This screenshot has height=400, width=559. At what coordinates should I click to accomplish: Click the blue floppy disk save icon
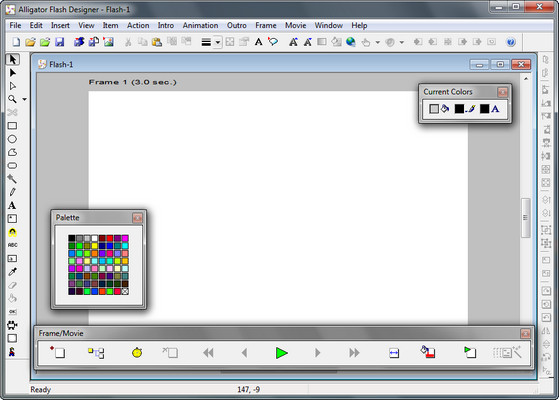[60, 42]
